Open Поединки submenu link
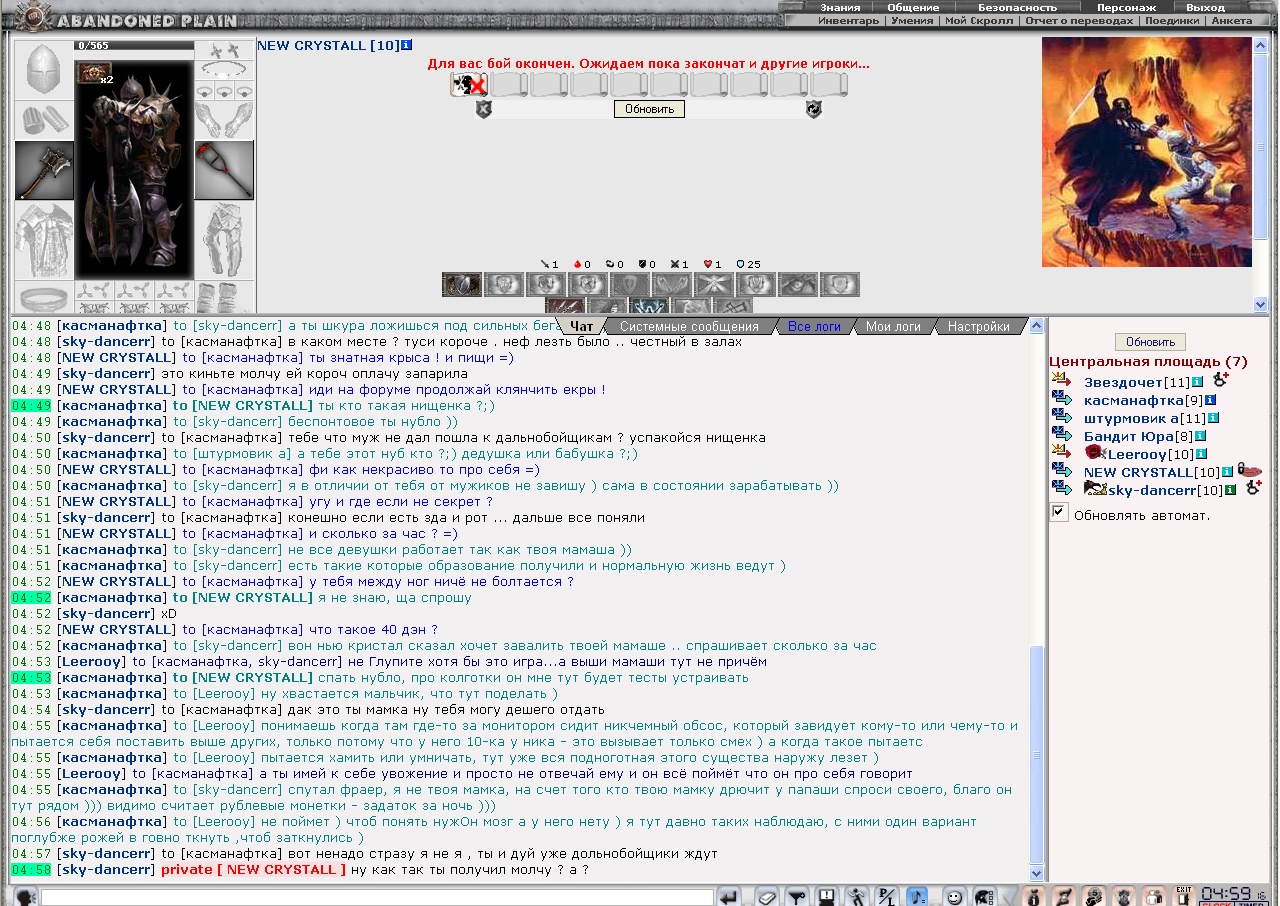The height and width of the screenshot is (906, 1280). [1171, 20]
